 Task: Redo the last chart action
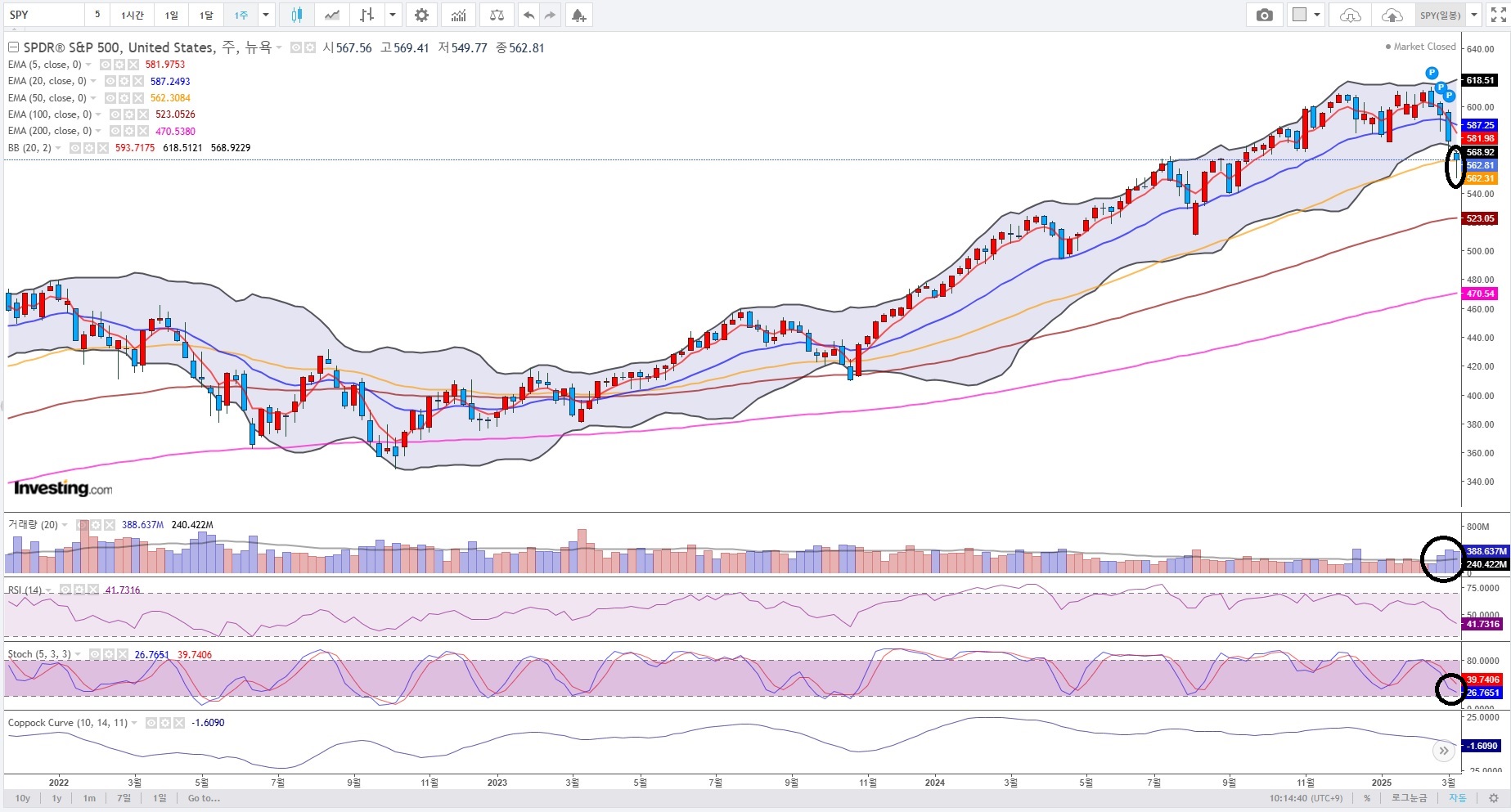point(550,15)
